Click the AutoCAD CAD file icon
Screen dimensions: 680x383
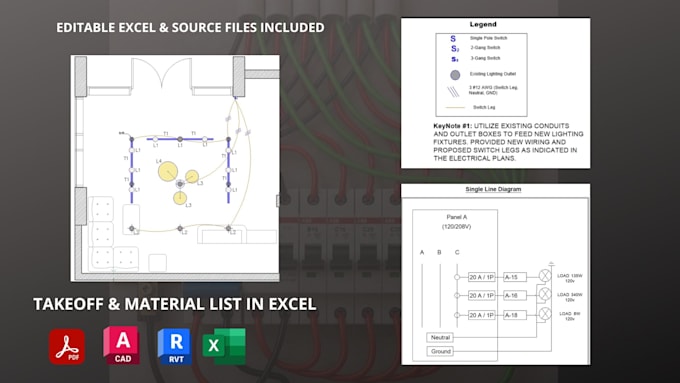tap(122, 345)
